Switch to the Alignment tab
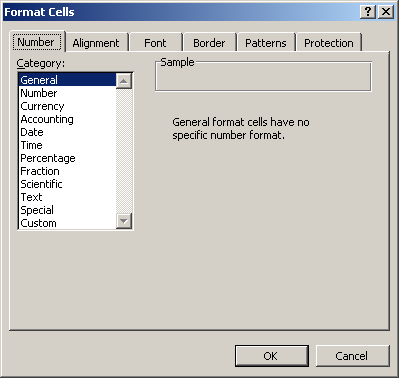The height and width of the screenshot is (378, 399). click(96, 43)
